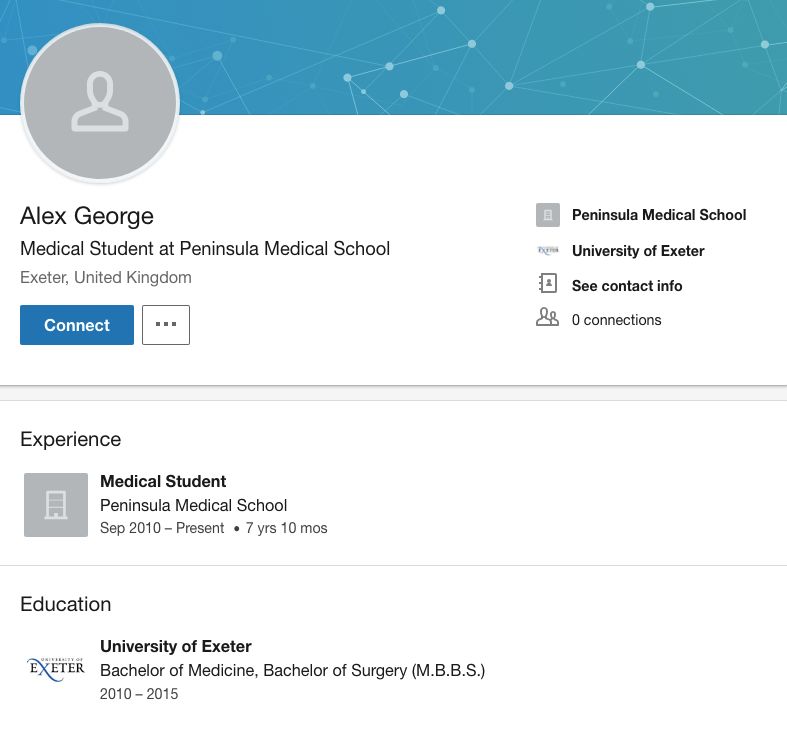Viewport: 787px width, 729px height.
Task: Click location Exeter, United Kingdom
Action: click(105, 277)
